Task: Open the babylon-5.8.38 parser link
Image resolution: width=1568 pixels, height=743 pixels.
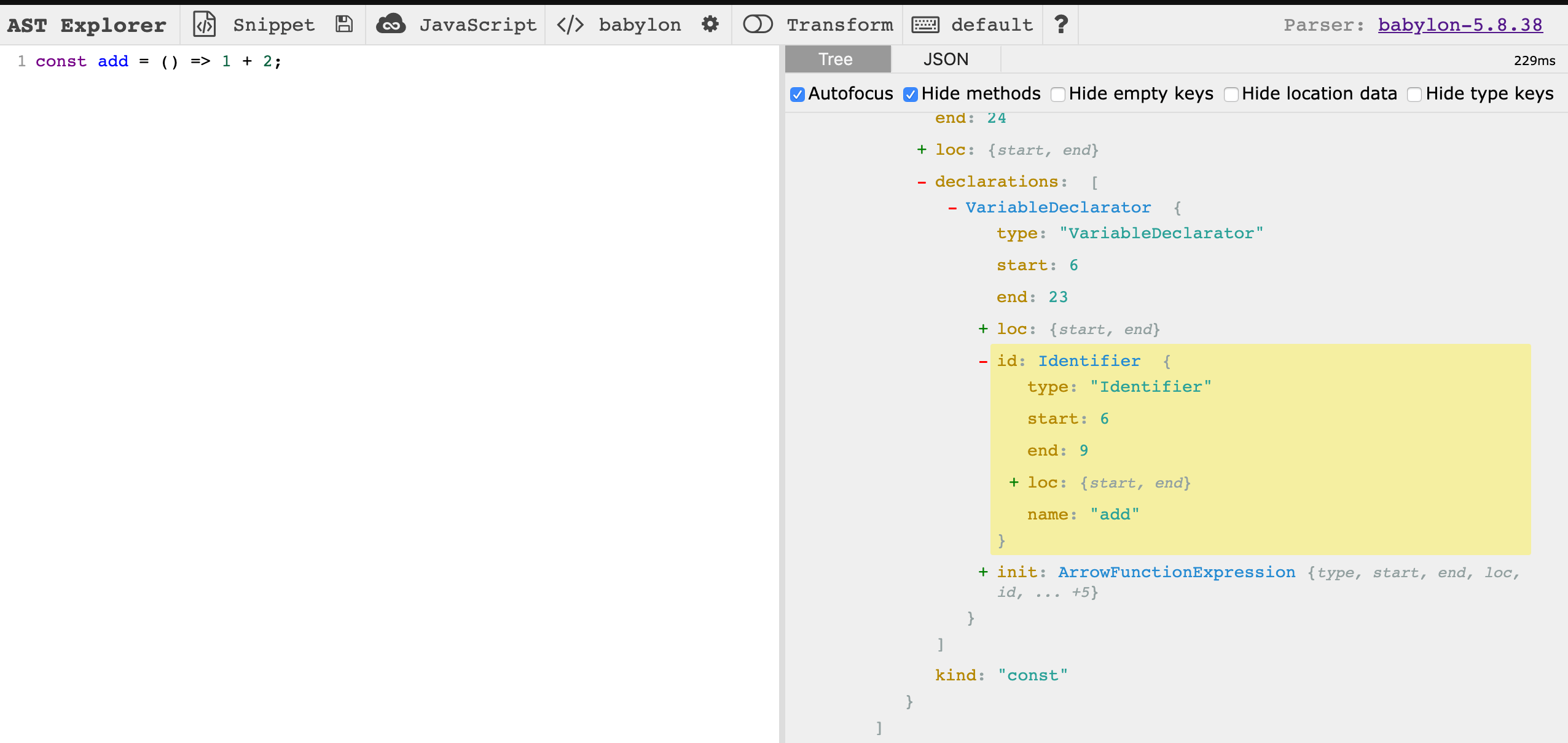Action: click(x=1460, y=25)
